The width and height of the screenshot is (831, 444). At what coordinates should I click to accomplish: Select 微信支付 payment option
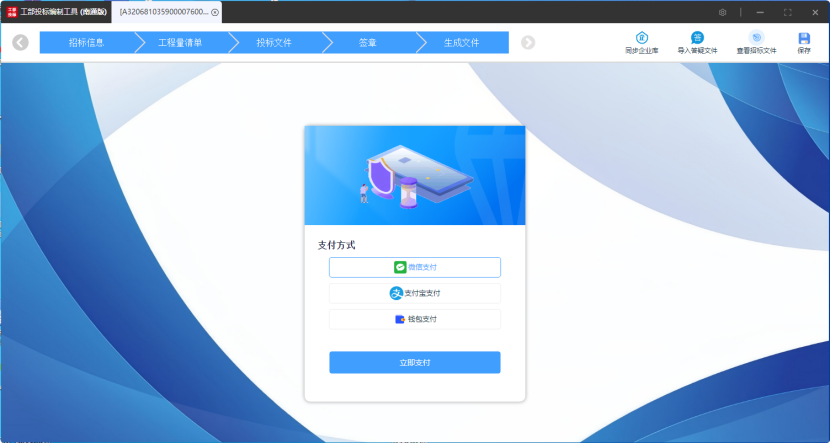tap(415, 267)
